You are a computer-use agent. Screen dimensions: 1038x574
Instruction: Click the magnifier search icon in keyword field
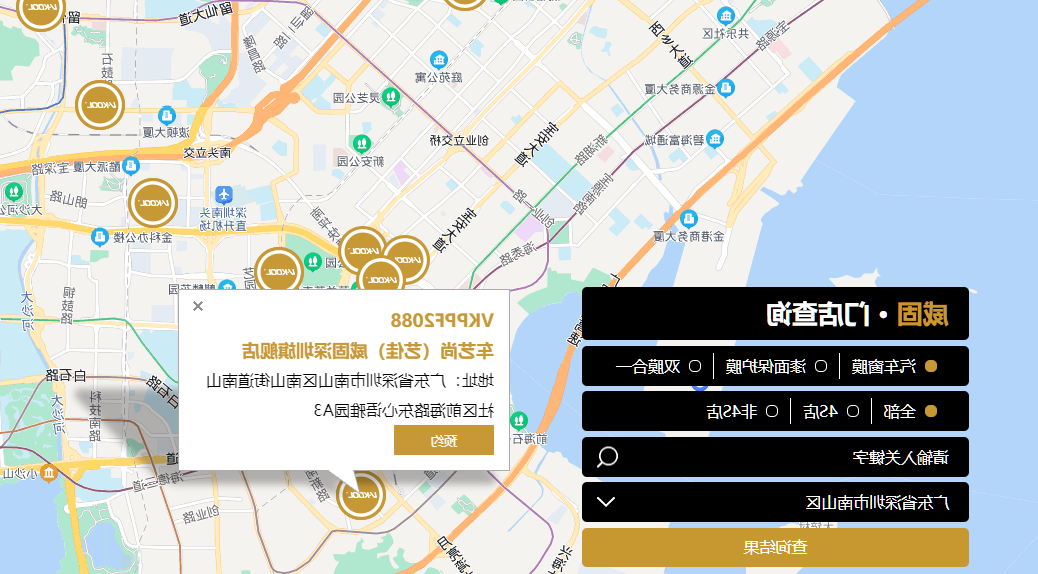(607, 457)
